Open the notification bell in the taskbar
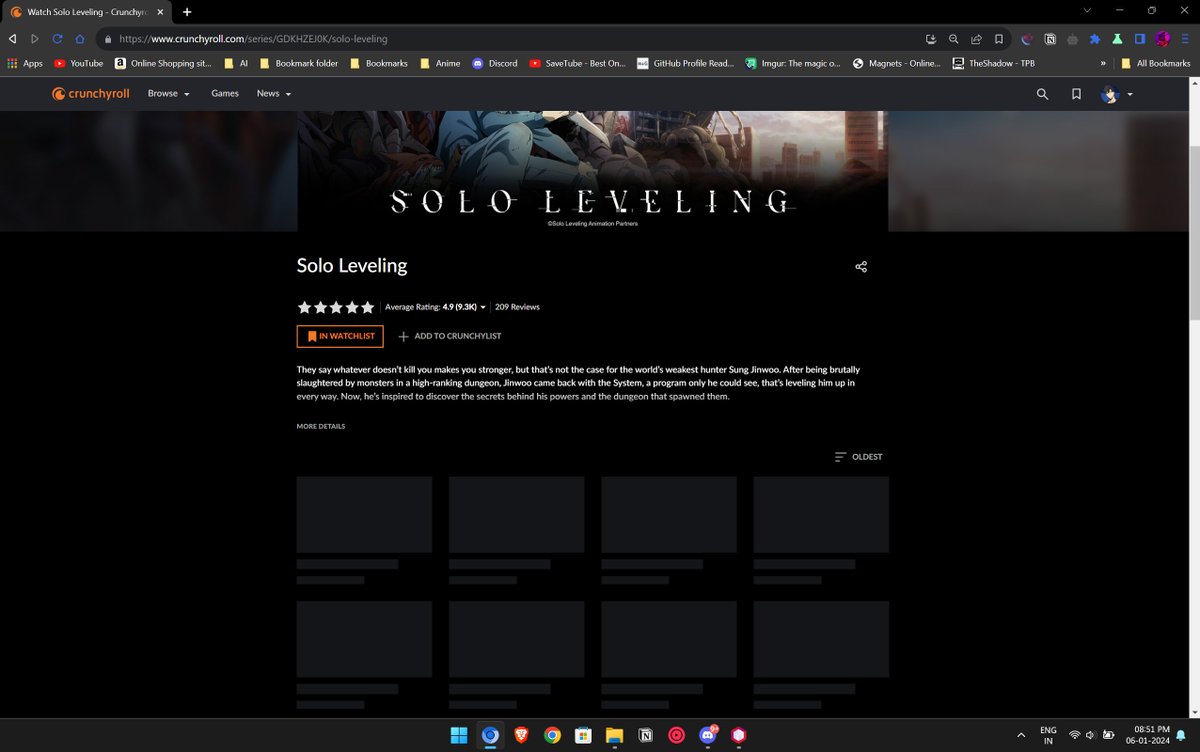The image size is (1200, 752). (1181, 735)
